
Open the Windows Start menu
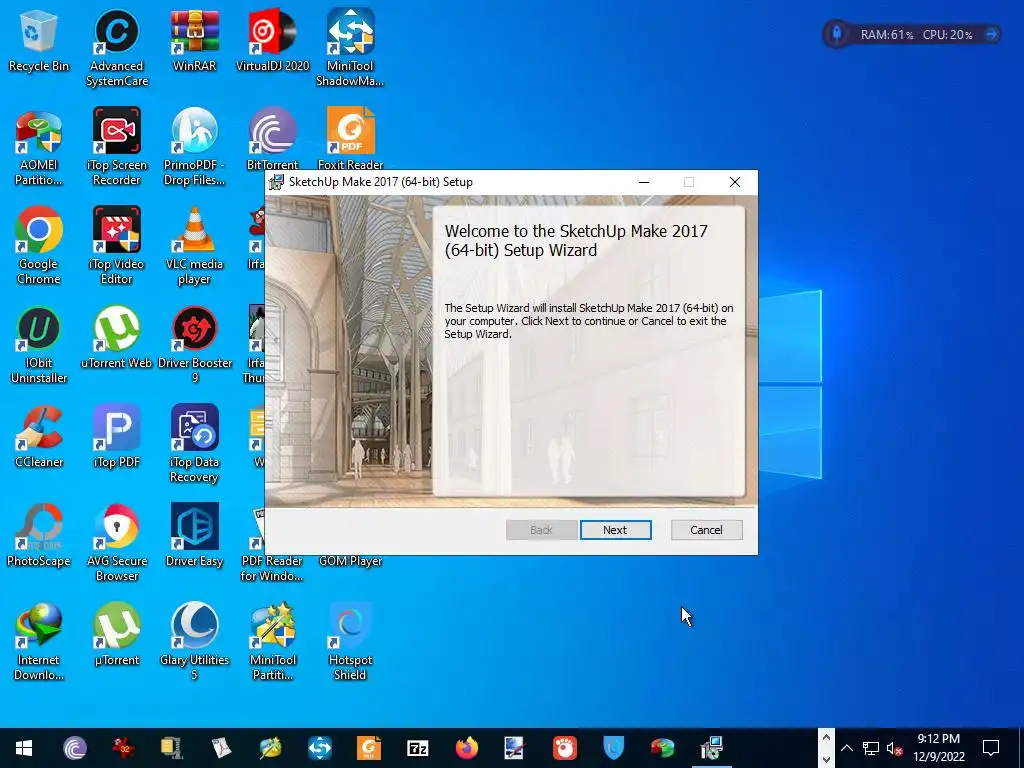click(24, 748)
